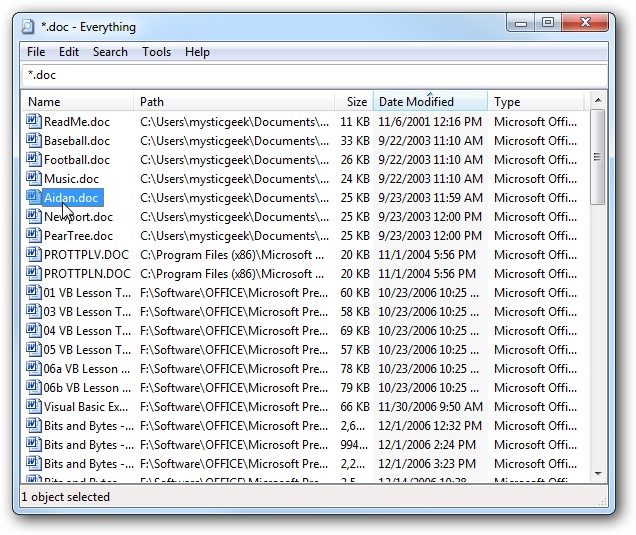The height and width of the screenshot is (535, 636).
Task: Click the vertical scrollbar thumb
Action: 597,157
